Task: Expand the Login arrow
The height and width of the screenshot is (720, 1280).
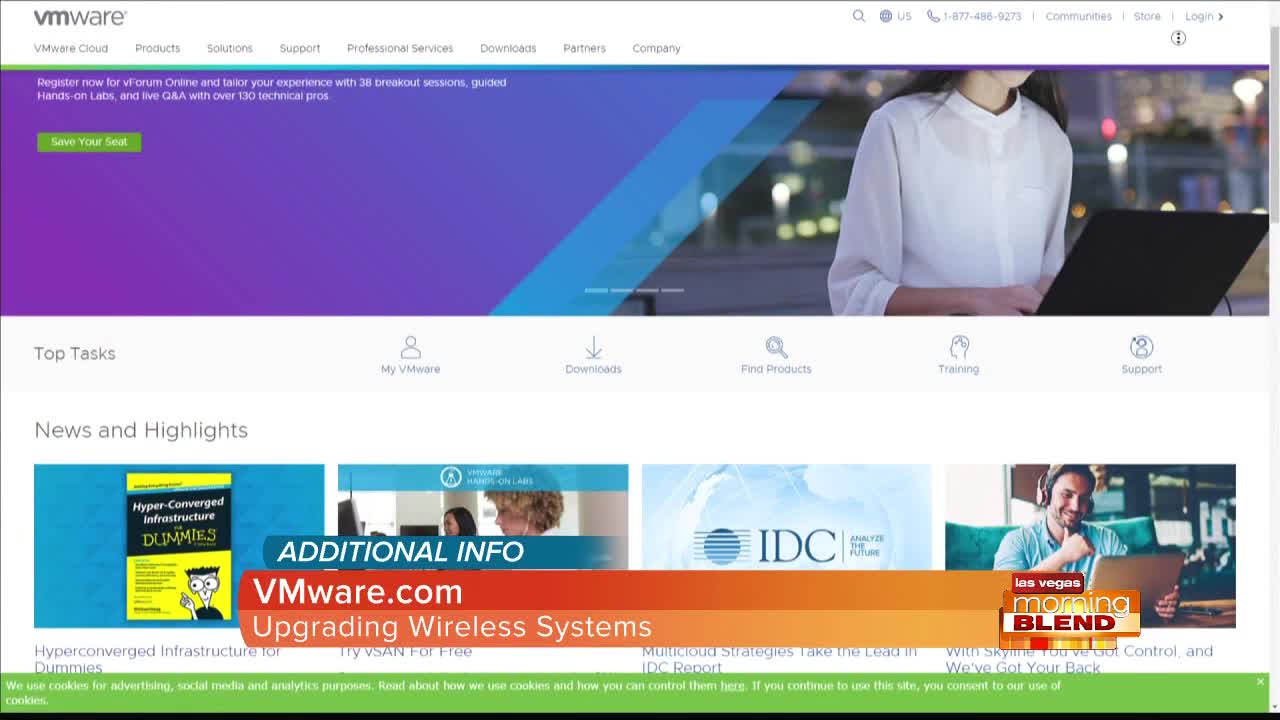Action: pos(1221,17)
